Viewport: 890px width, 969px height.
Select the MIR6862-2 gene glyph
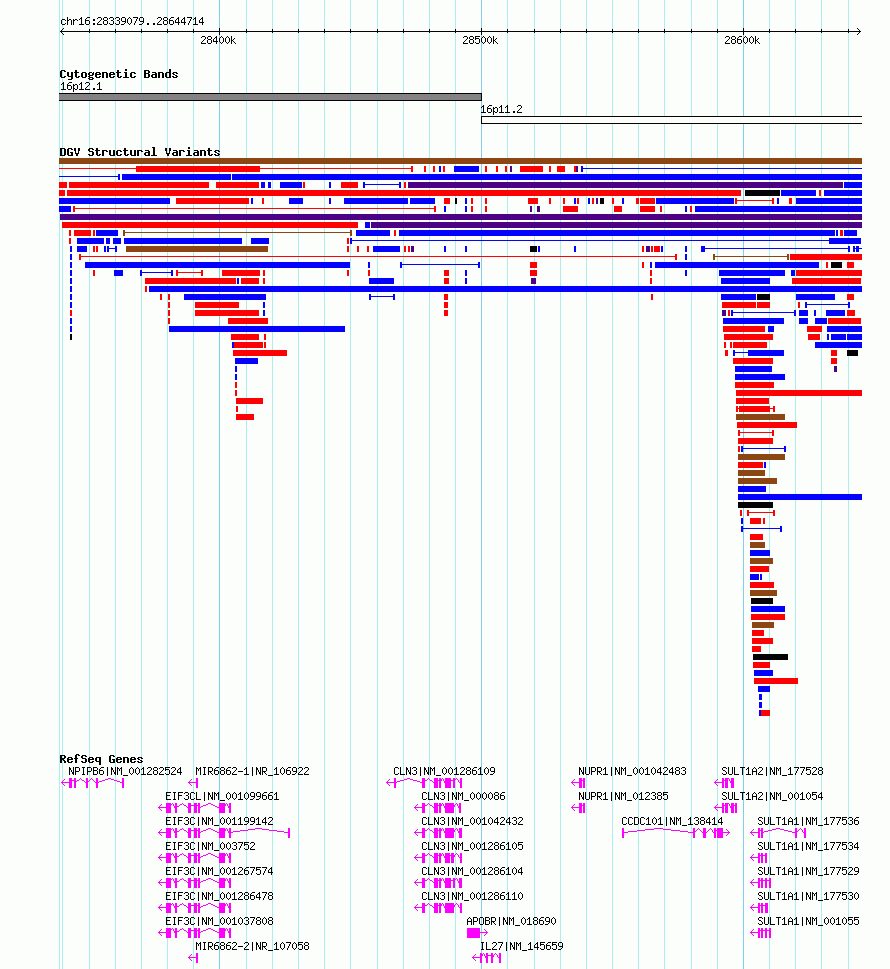pyautogui.click(x=193, y=958)
